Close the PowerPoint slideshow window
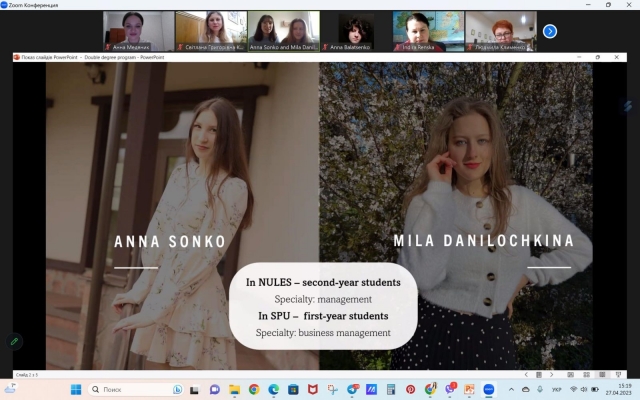Screen dimensions: 640x400 (616, 57)
